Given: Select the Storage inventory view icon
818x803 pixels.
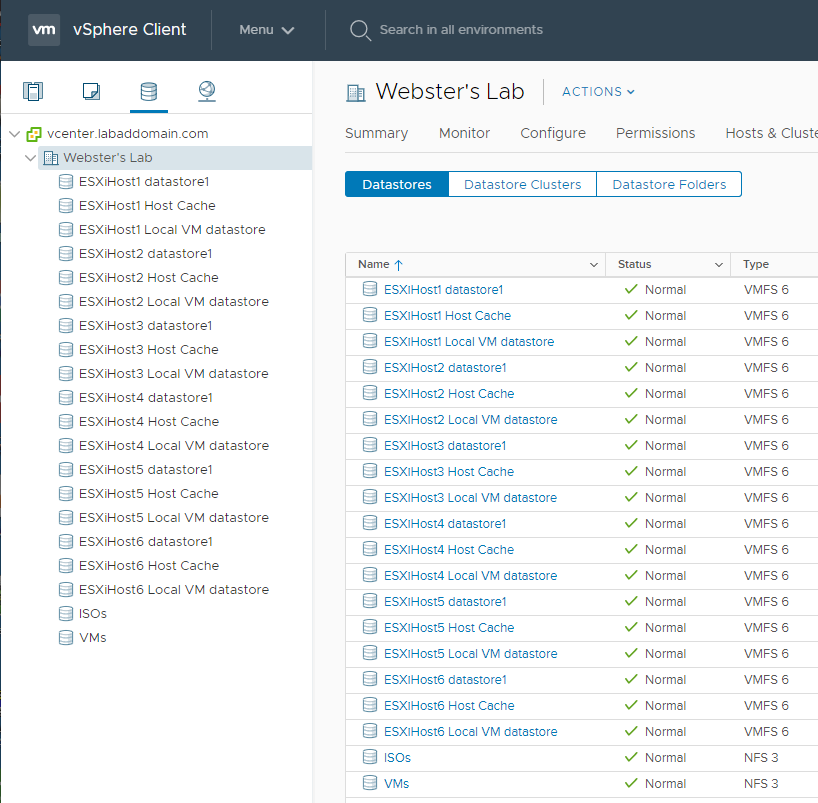Looking at the screenshot, I should 148,92.
